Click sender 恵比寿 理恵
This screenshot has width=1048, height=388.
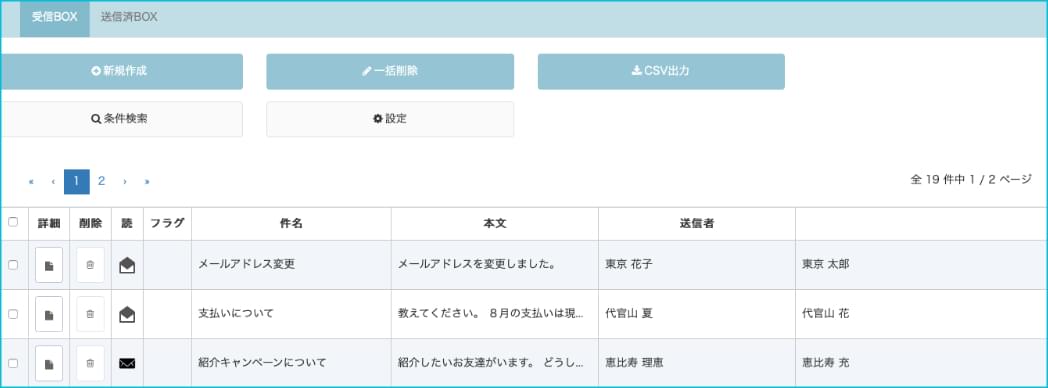click(634, 363)
